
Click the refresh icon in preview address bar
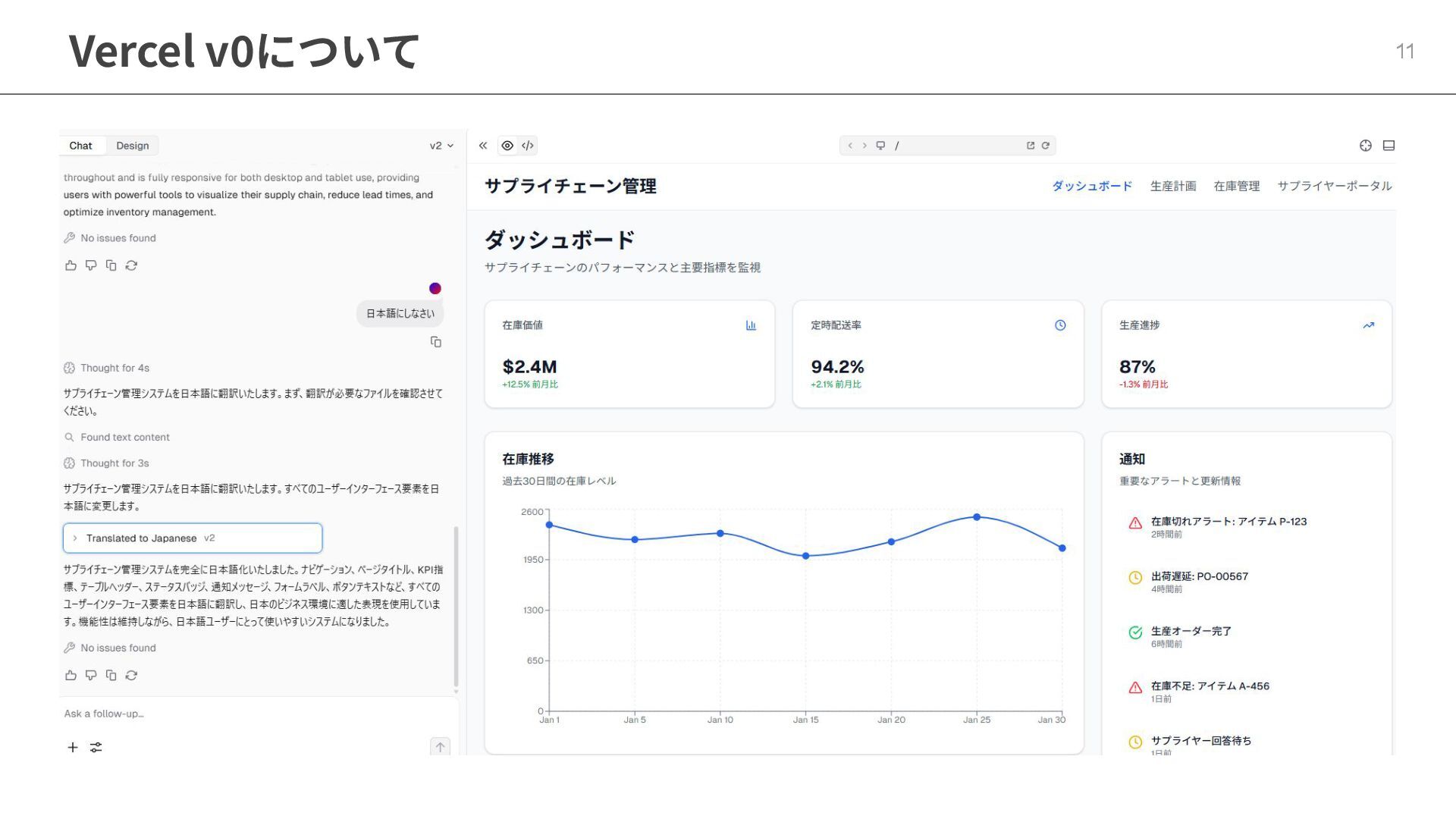tap(1046, 146)
